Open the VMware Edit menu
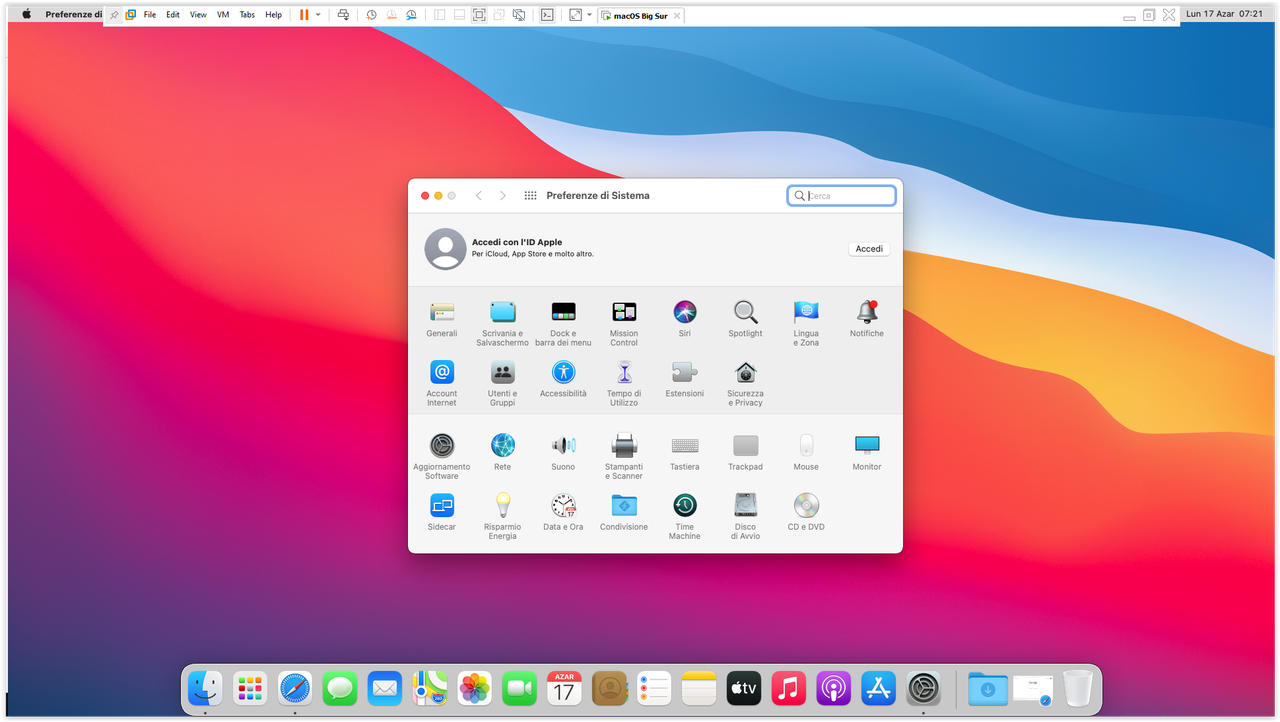The image size is (1280, 722). pos(173,15)
